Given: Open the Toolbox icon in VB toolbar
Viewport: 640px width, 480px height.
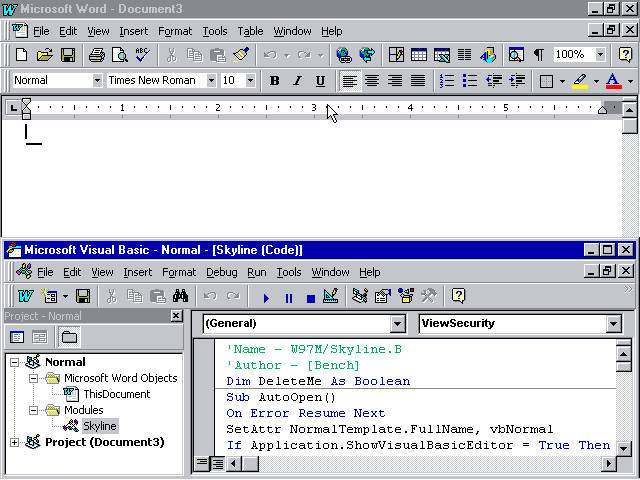Looking at the screenshot, I should click(429, 296).
